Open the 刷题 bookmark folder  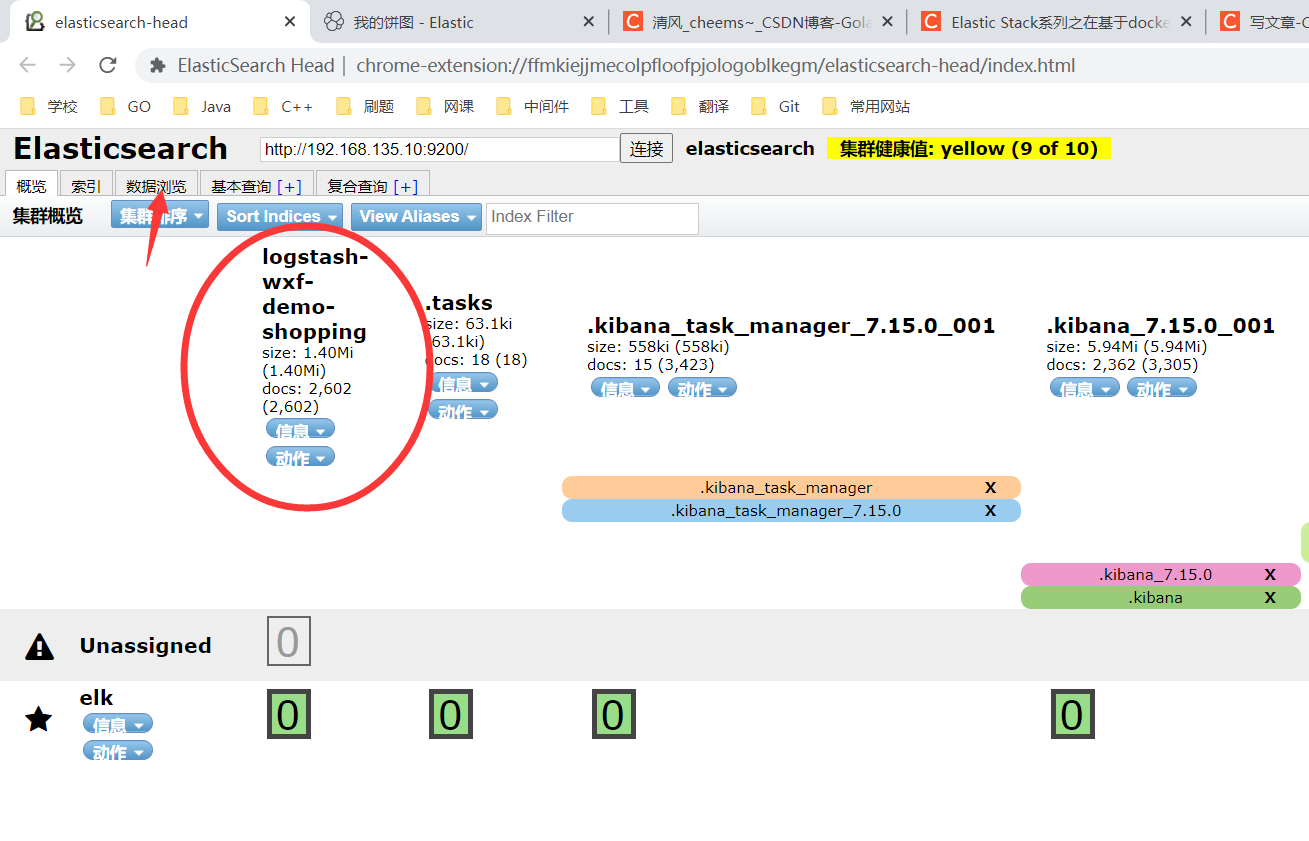[365, 106]
